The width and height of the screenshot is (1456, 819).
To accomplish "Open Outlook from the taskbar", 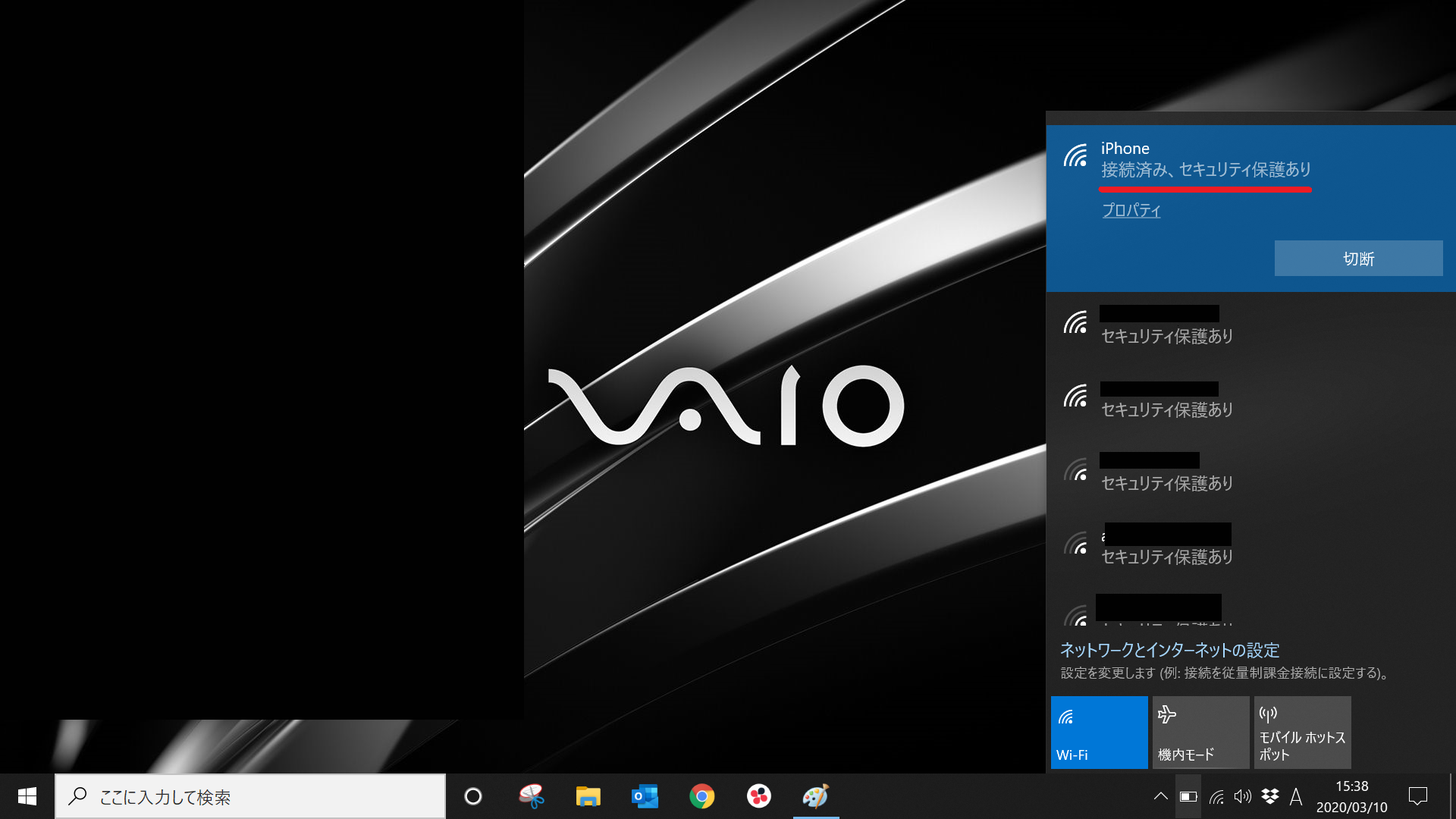I will point(645,796).
